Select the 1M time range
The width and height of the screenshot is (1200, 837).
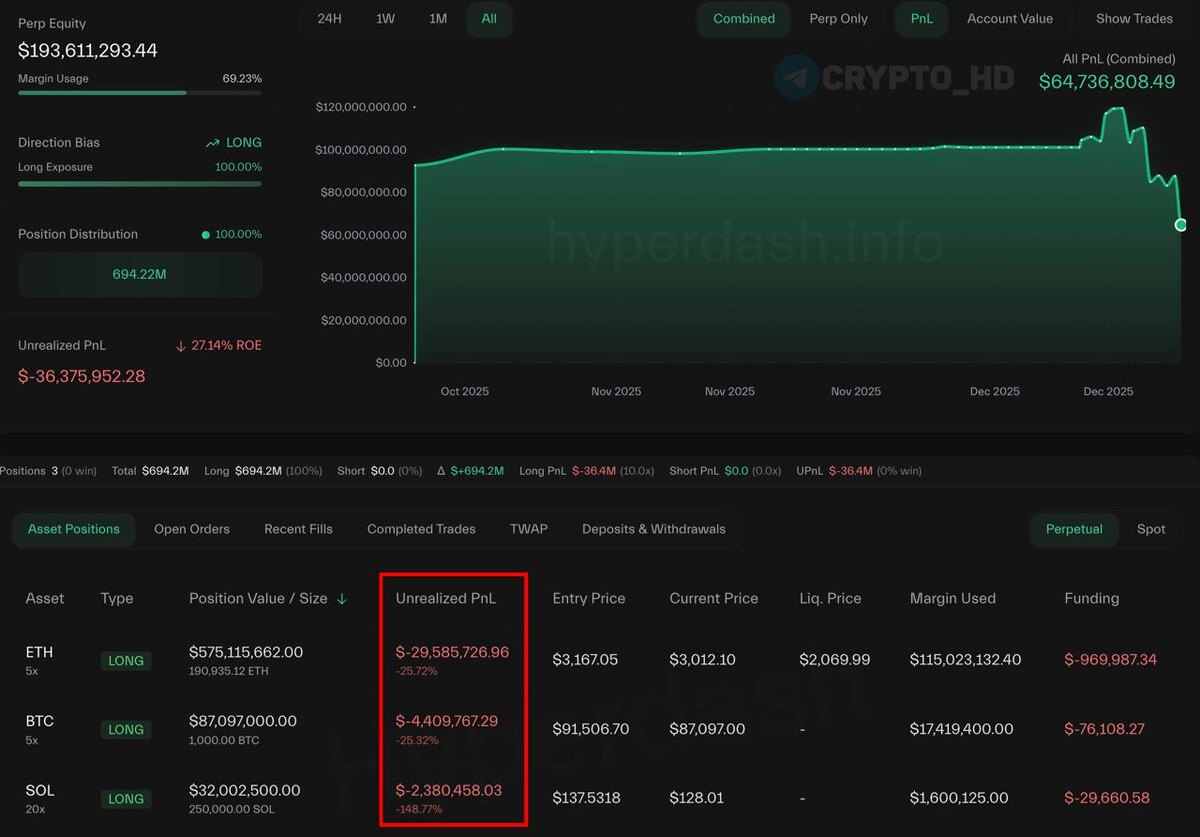pyautogui.click(x=438, y=19)
